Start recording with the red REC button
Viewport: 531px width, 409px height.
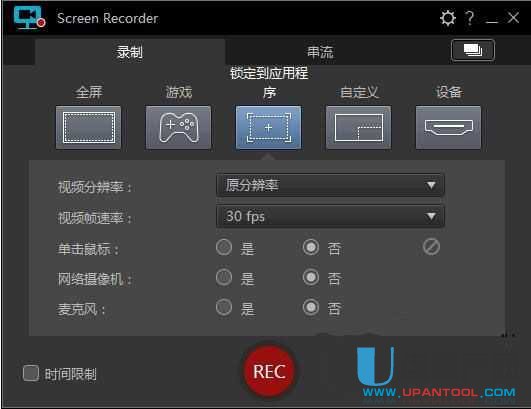click(269, 372)
